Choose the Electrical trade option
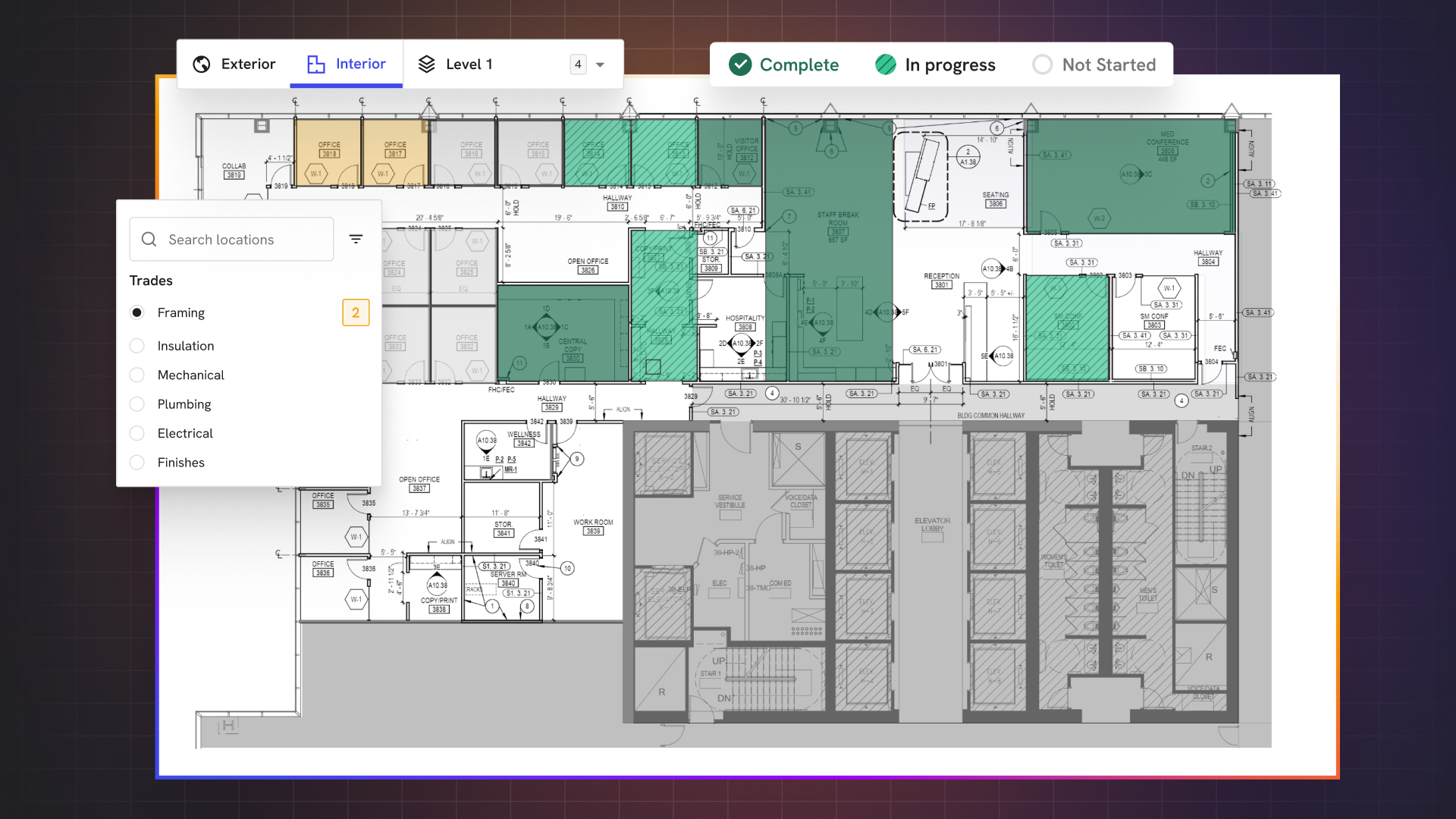Screen dimensions: 1456x819 137,433
